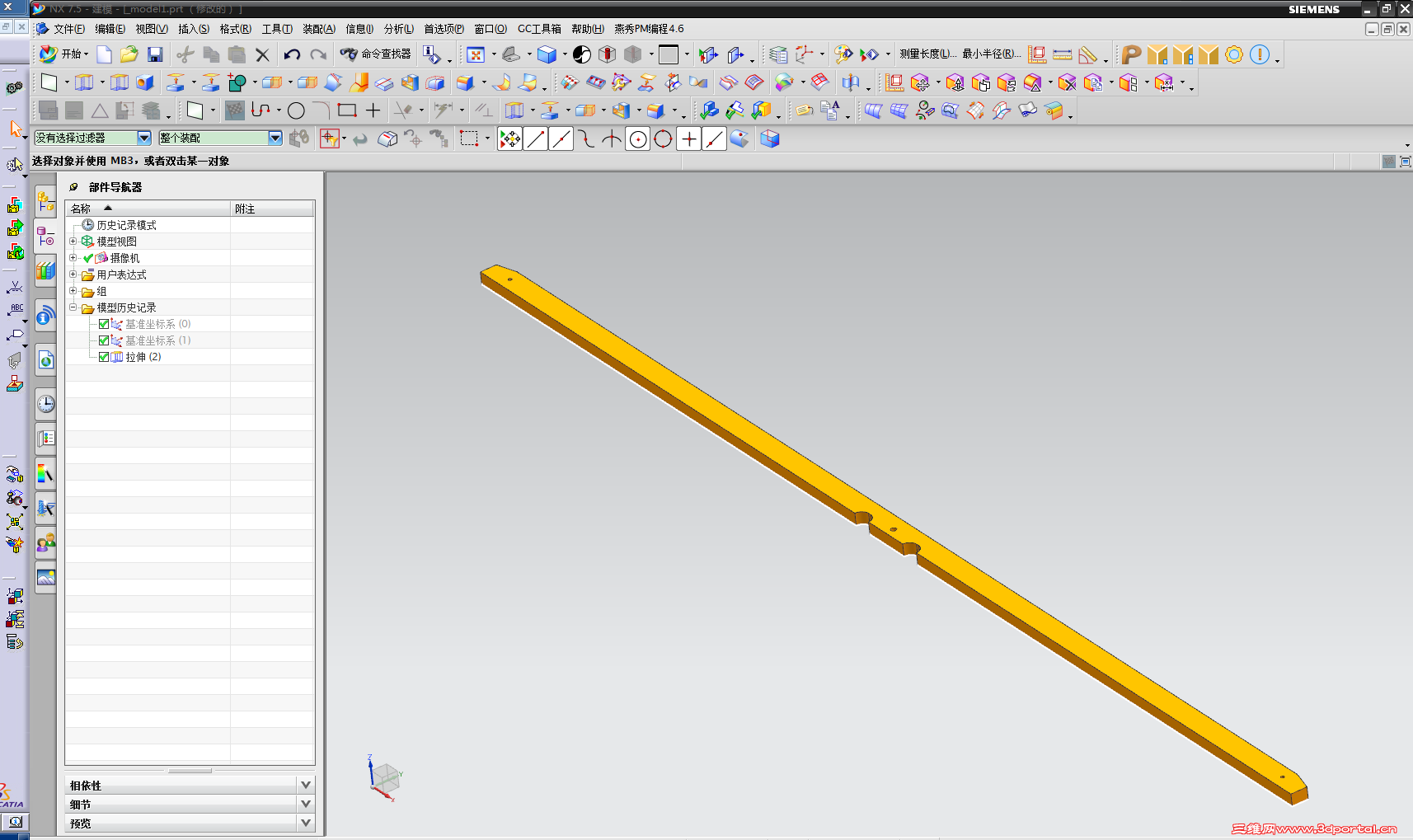This screenshot has width=1413, height=840.
Task: Open the 帮助(H) menu
Action: pos(588,29)
